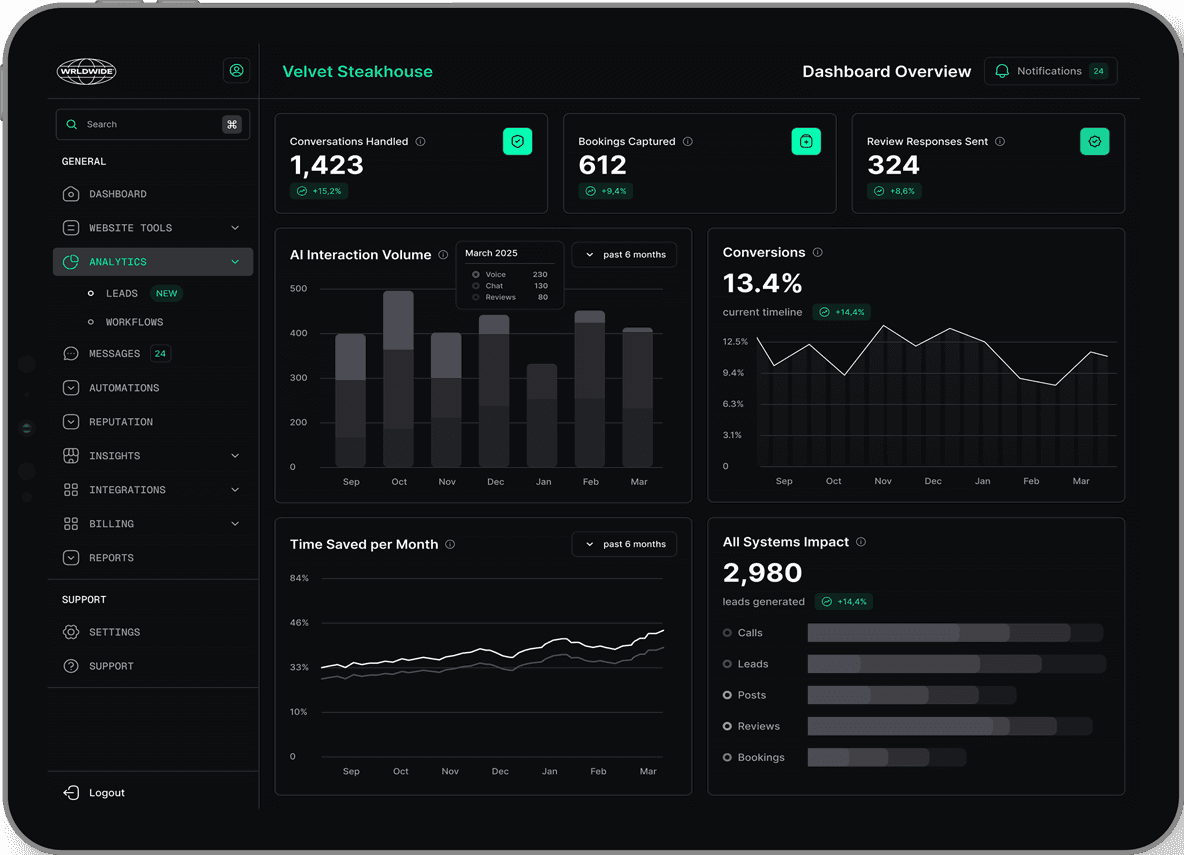The height and width of the screenshot is (855, 1184).
Task: Click info icon beside Bookings Captured
Action: point(688,141)
